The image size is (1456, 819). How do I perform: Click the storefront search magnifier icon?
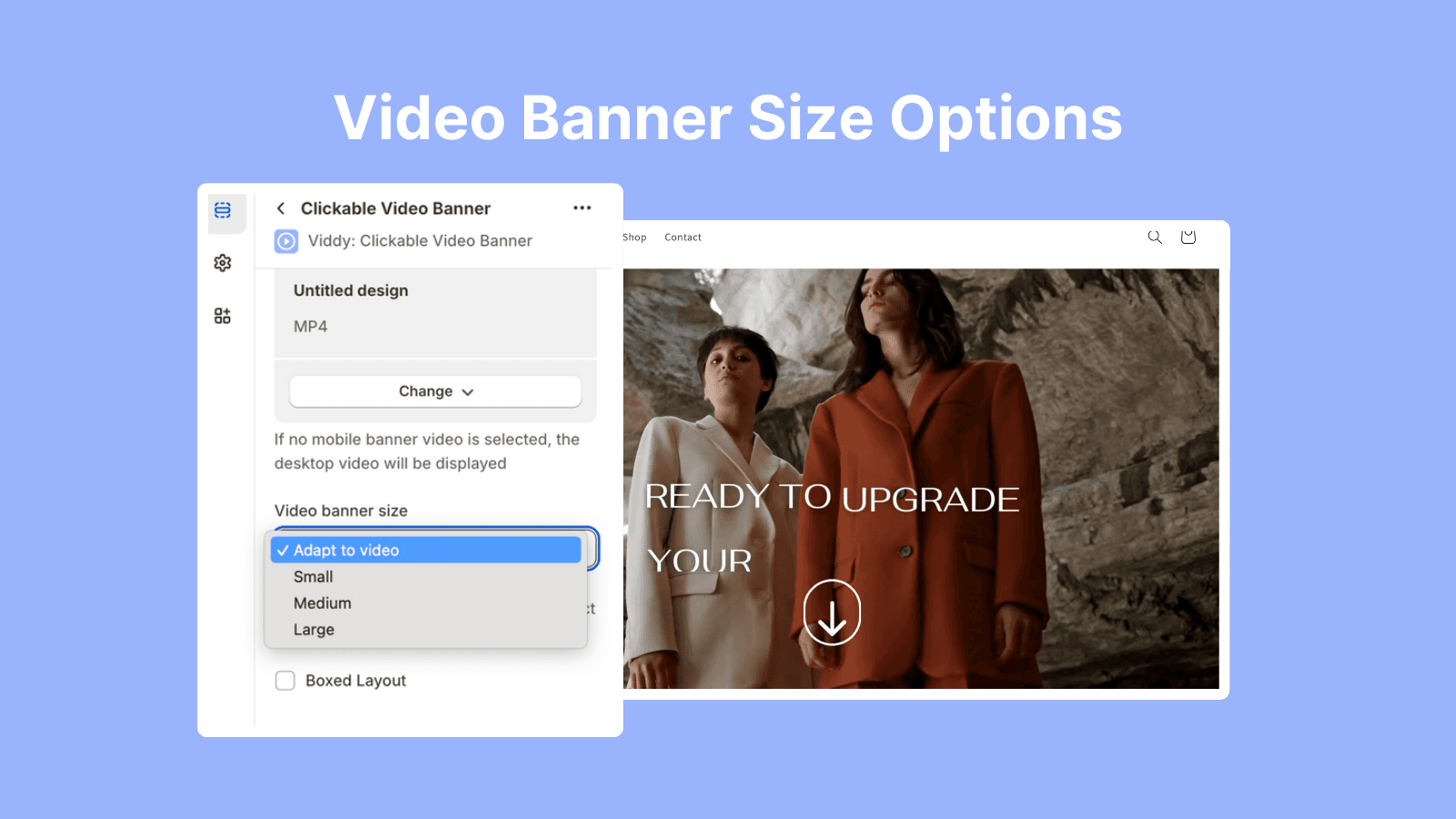[1155, 238]
